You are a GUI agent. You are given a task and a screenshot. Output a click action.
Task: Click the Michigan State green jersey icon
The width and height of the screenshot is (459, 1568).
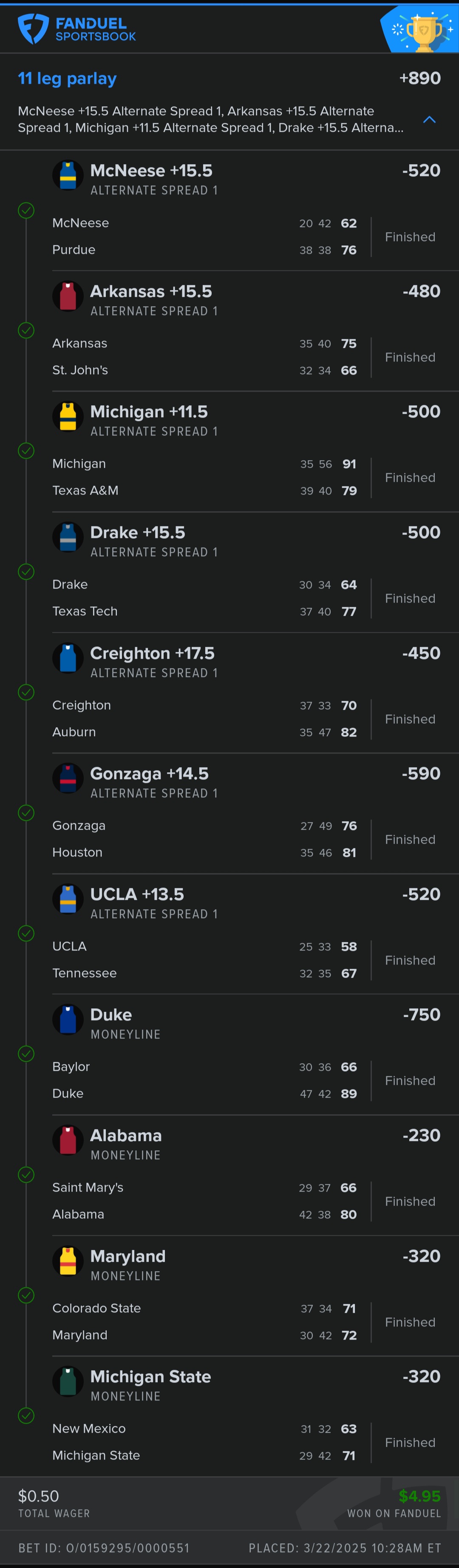pos(68,1381)
